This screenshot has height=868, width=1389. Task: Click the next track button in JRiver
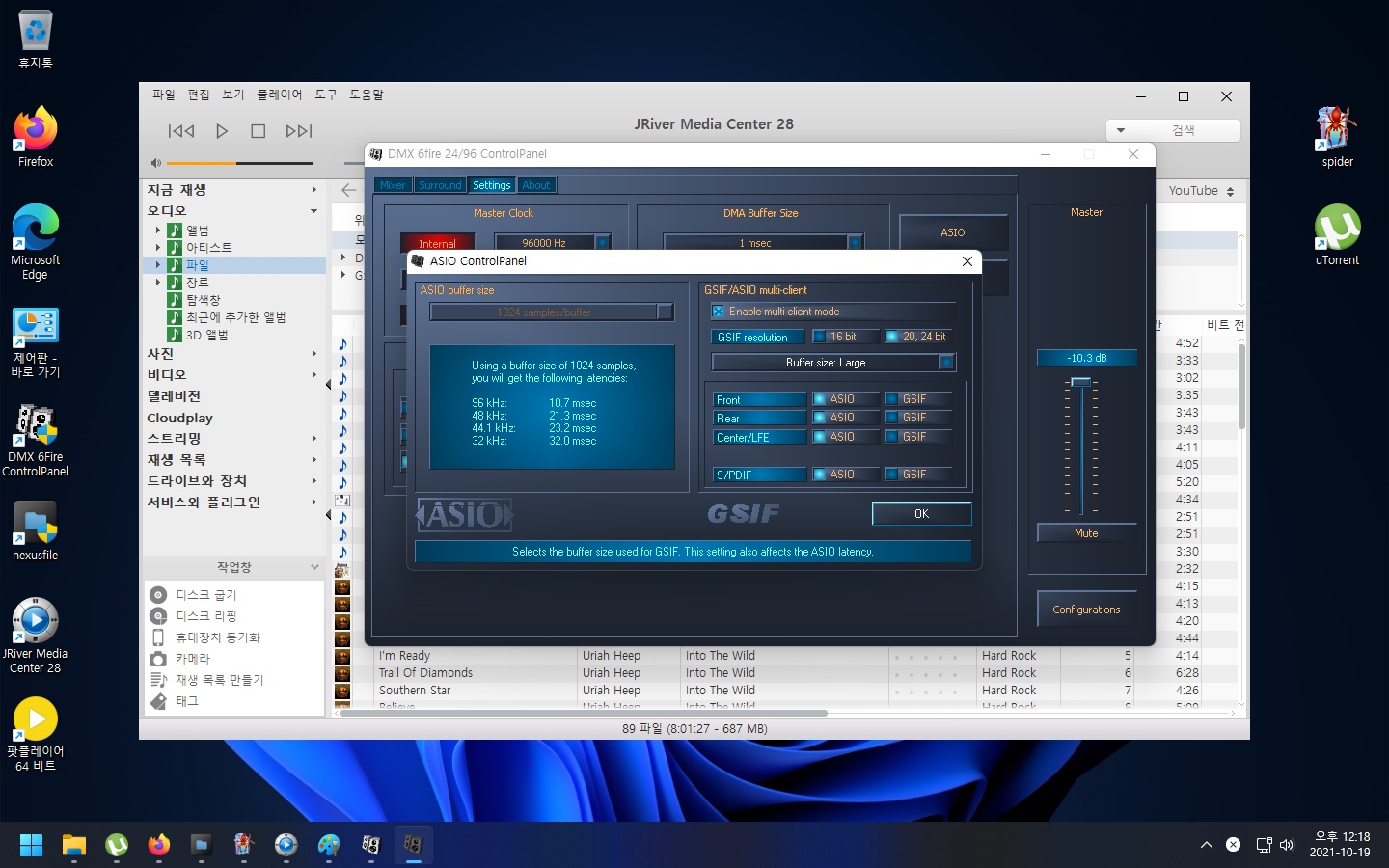point(299,131)
